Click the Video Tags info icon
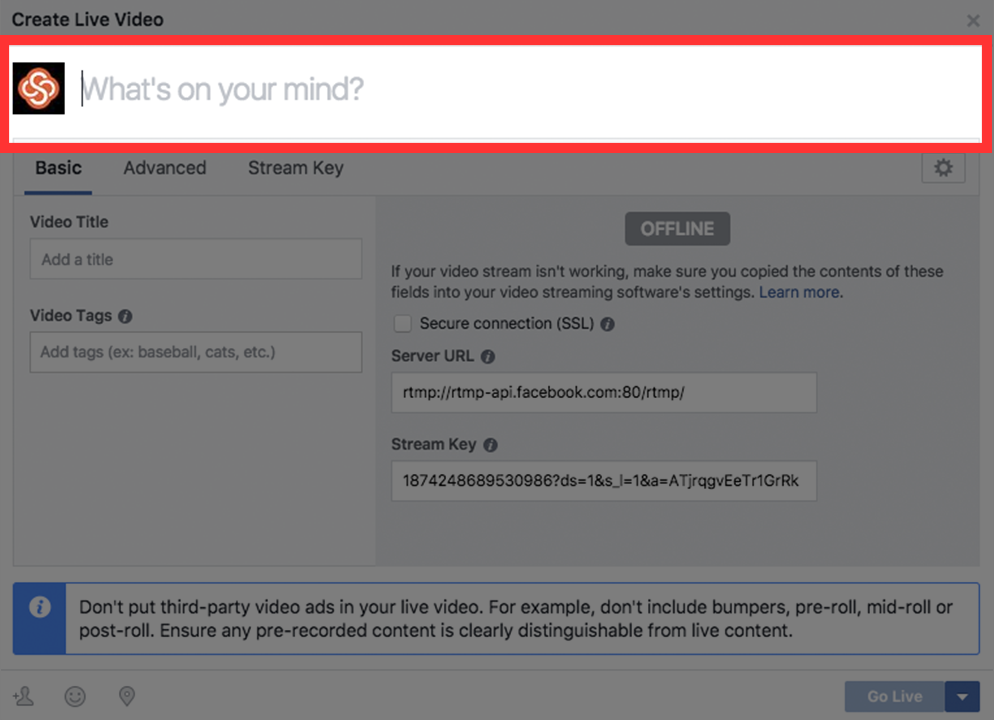994x720 pixels. point(125,316)
